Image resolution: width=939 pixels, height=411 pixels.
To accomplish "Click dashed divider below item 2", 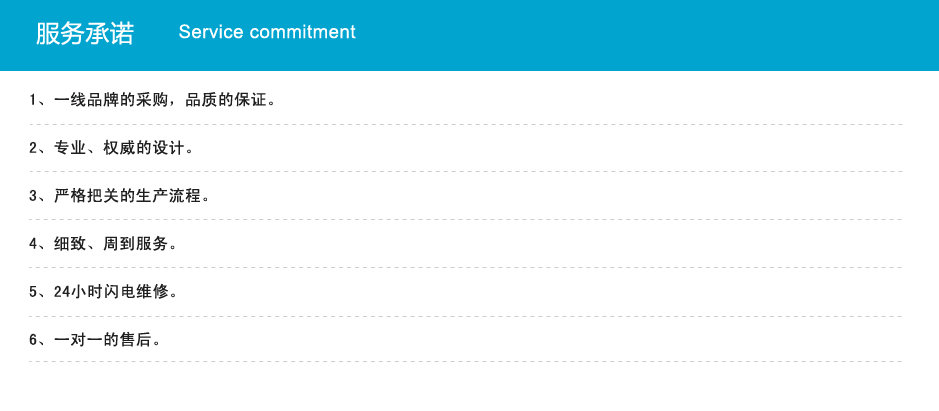I will [x=466, y=171].
